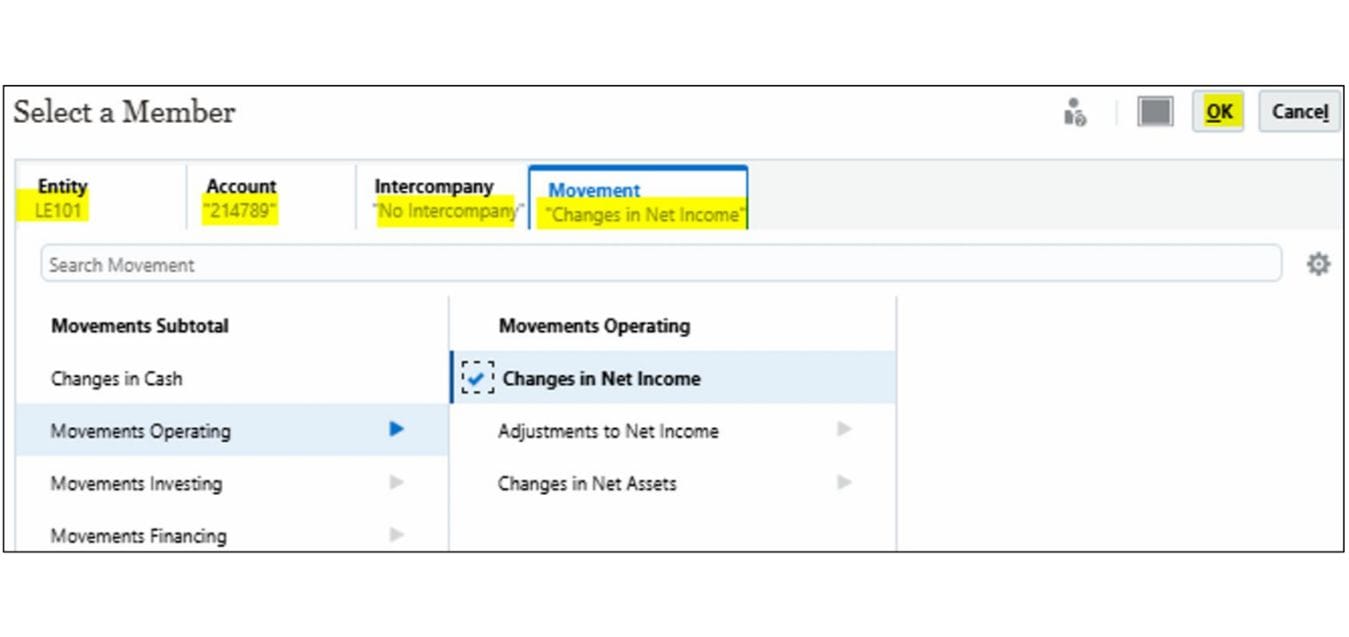Select the Changes in Net Income member
The width and height of the screenshot is (1349, 637).
click(x=601, y=378)
